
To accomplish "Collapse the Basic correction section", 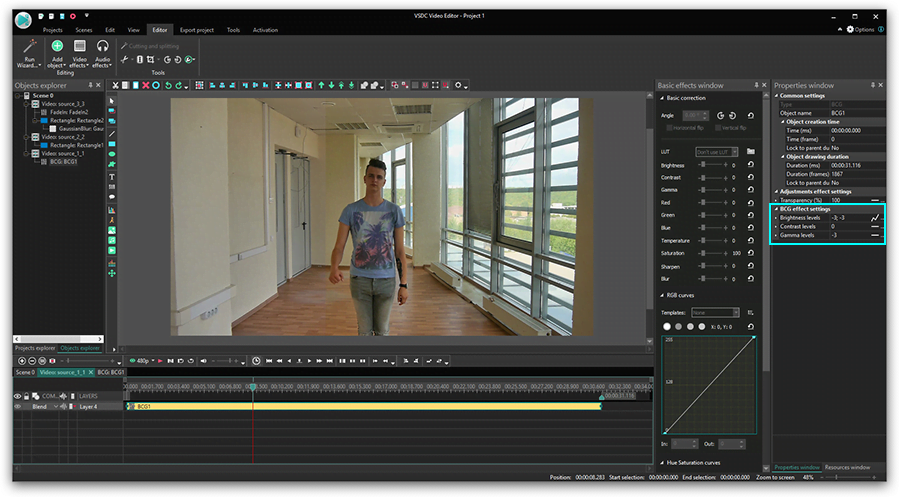I will pos(662,98).
